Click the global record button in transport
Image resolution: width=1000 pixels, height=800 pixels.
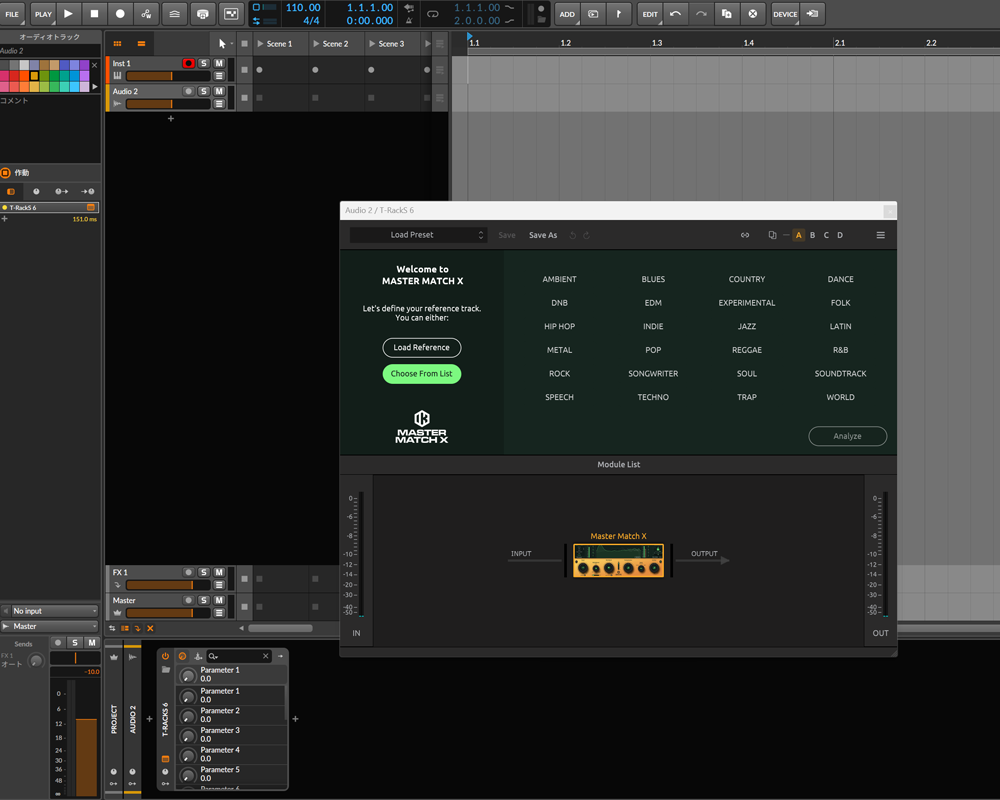click(120, 13)
